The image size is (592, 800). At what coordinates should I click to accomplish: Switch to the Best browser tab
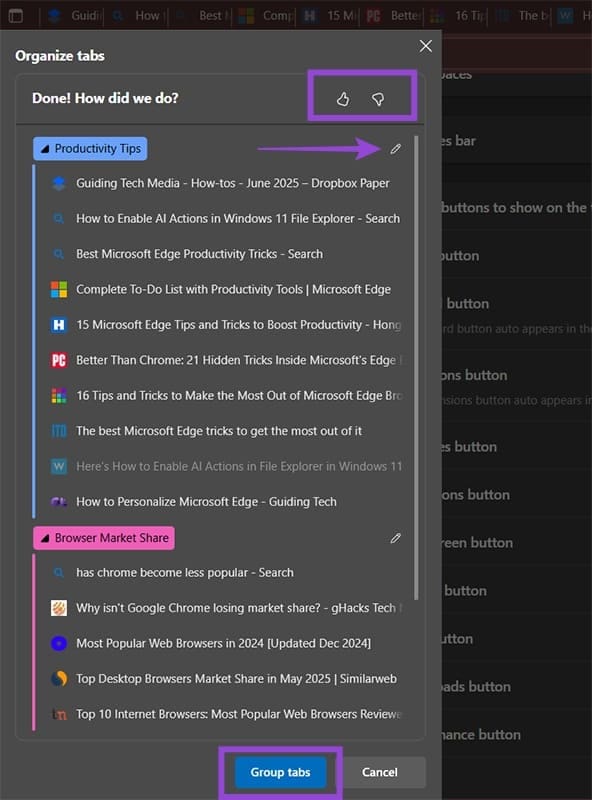point(201,16)
